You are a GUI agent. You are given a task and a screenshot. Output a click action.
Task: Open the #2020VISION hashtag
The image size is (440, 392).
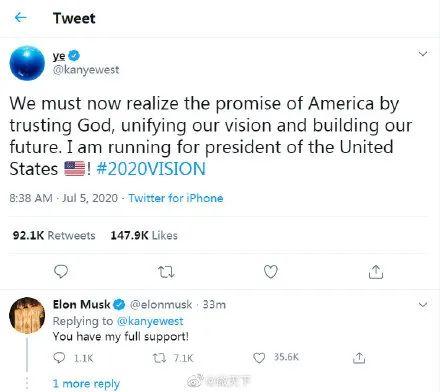point(151,169)
